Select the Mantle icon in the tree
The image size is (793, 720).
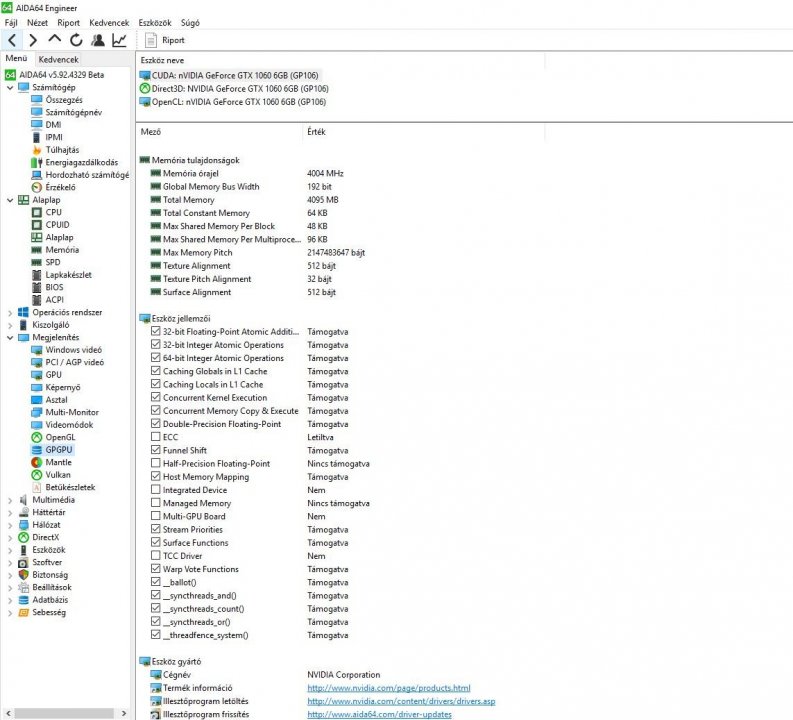(36, 462)
